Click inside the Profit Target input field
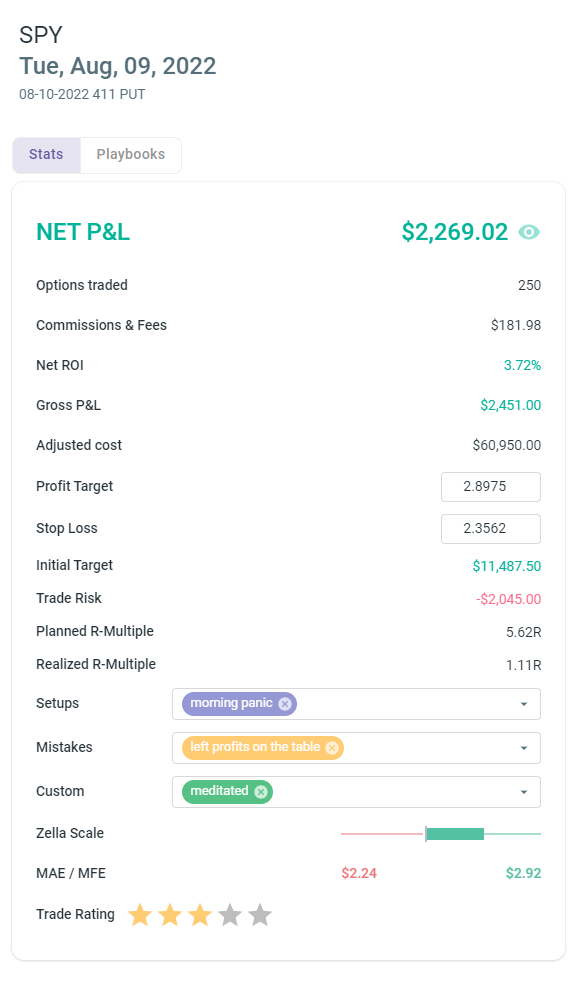 (490, 486)
